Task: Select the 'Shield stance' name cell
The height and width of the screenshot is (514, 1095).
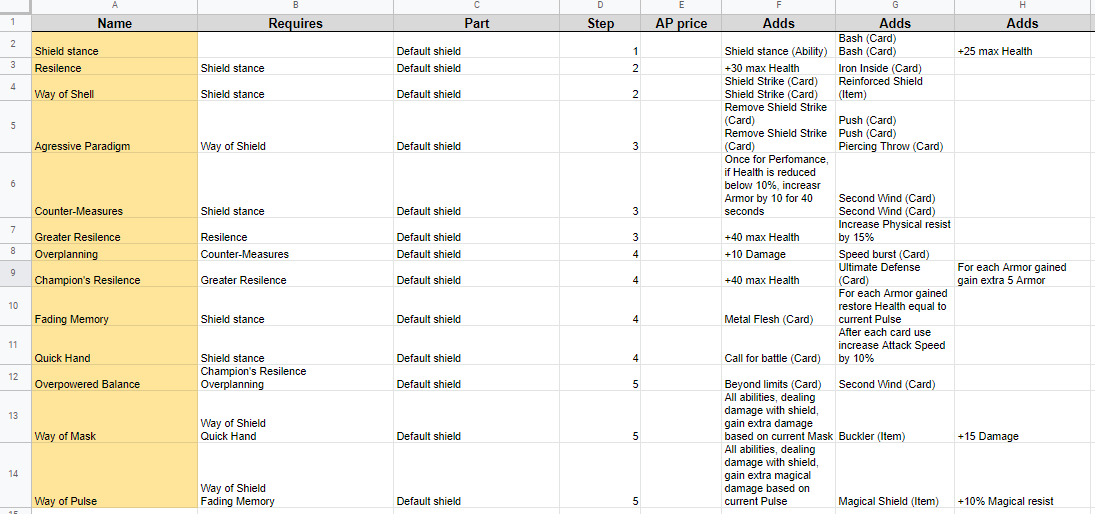Action: (115, 45)
